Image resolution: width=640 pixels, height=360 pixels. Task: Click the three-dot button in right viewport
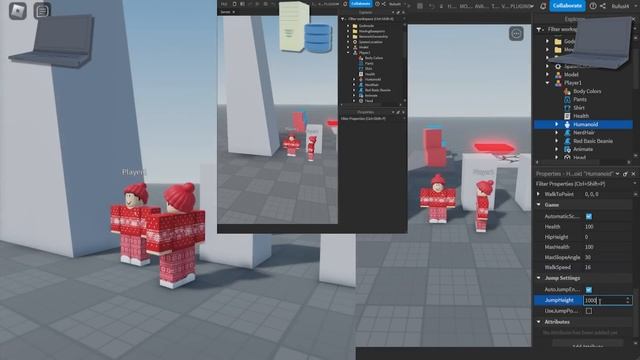point(516,33)
